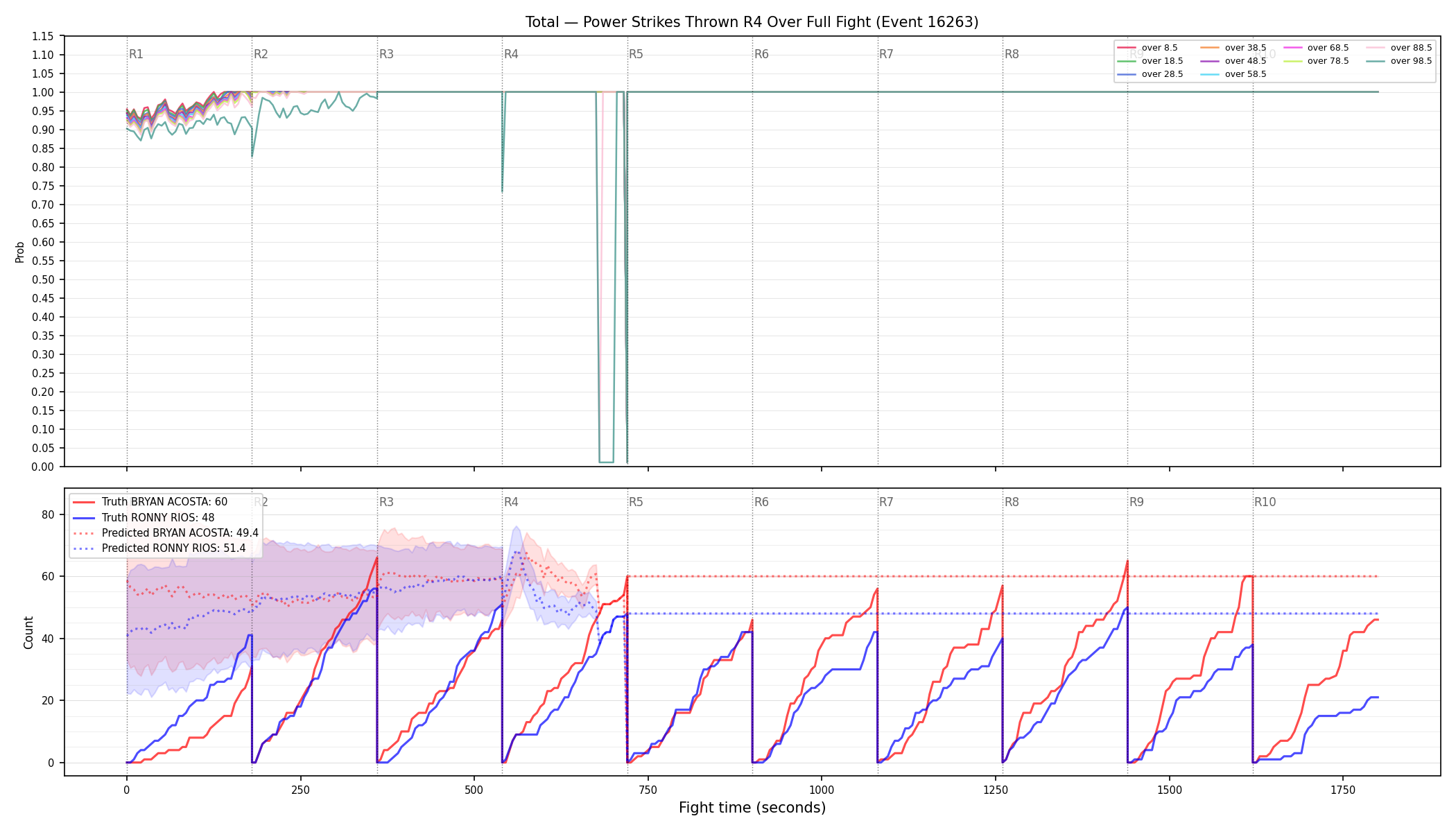Image resolution: width=1456 pixels, height=832 pixels.
Task: Select the 'over 98.5' legend entry
Action: click(x=1399, y=61)
